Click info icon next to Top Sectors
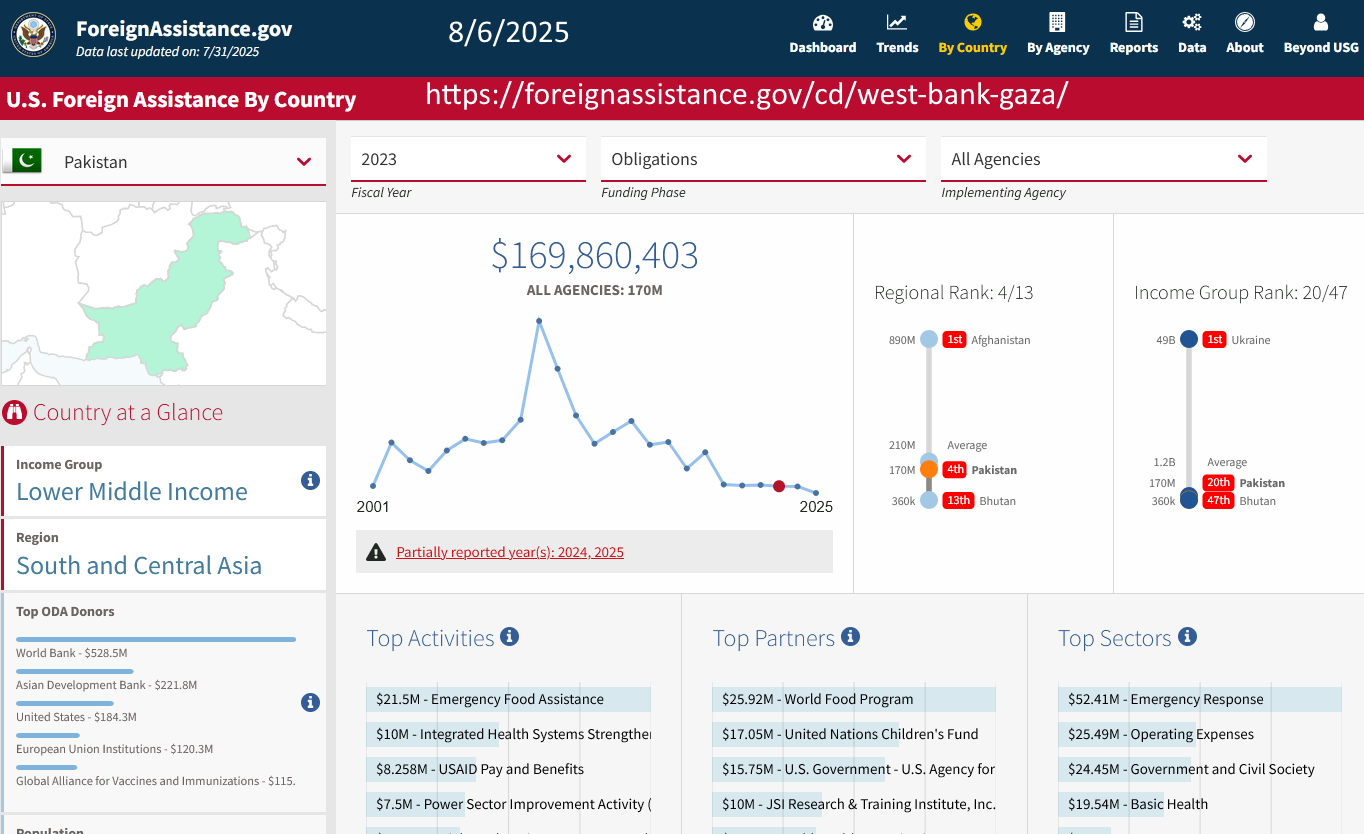The image size is (1364, 834). pyautogui.click(x=1187, y=637)
